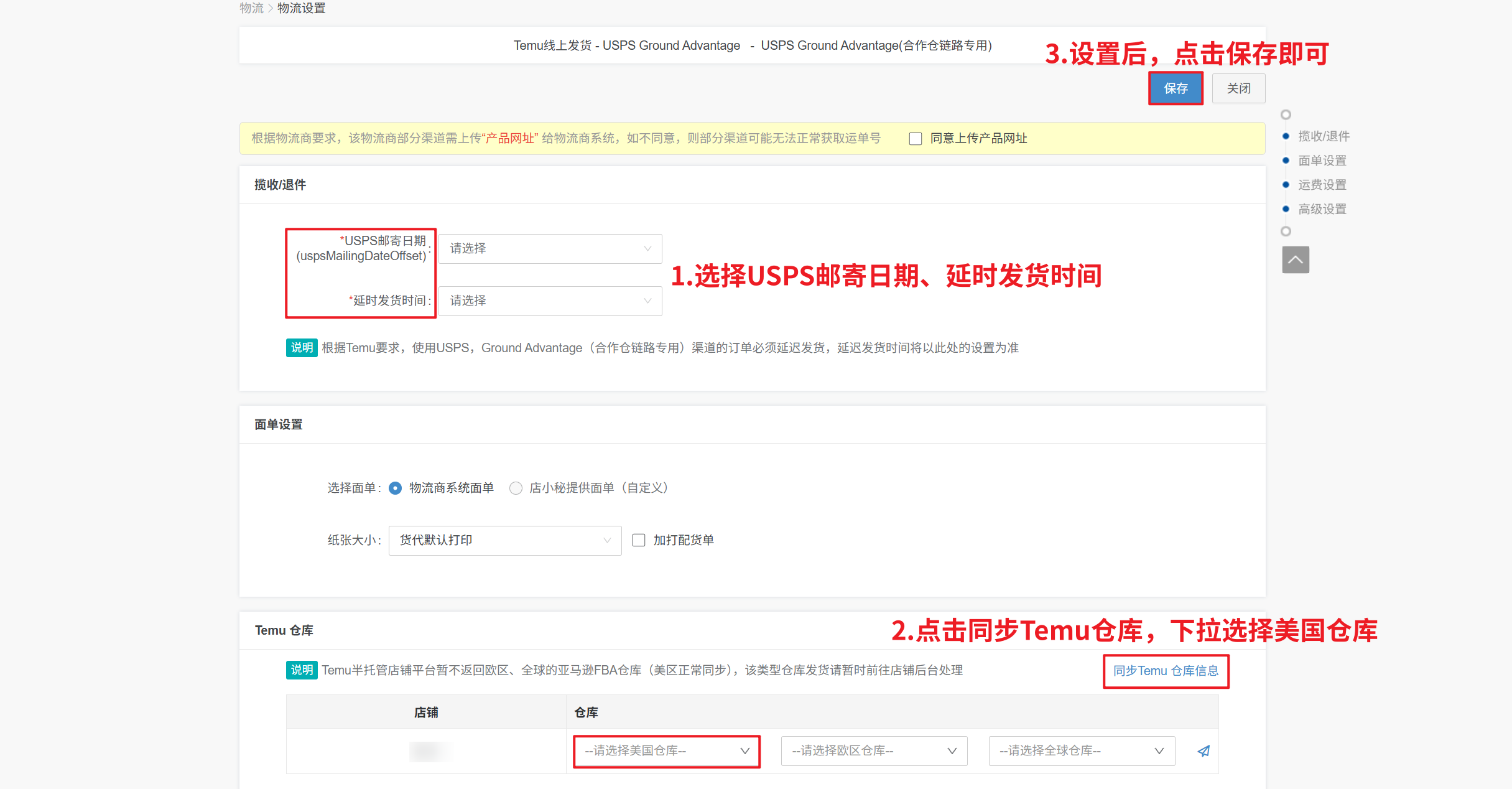The width and height of the screenshot is (1512, 789).
Task: Open the USPS邮寄日期 dropdown
Action: click(x=550, y=249)
